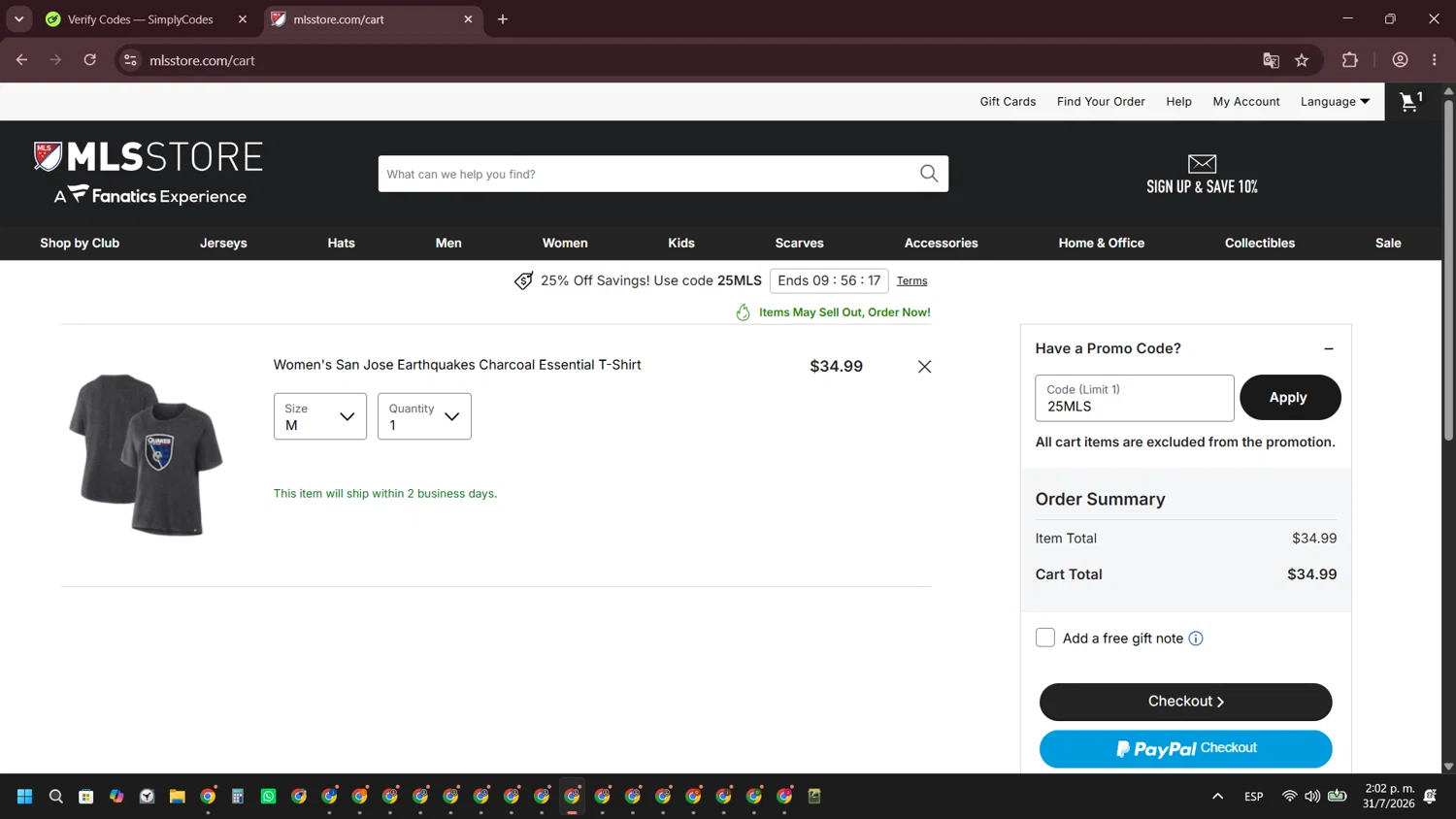The height and width of the screenshot is (819, 1456).
Task: Go back to the previous page
Action: [x=21, y=60]
